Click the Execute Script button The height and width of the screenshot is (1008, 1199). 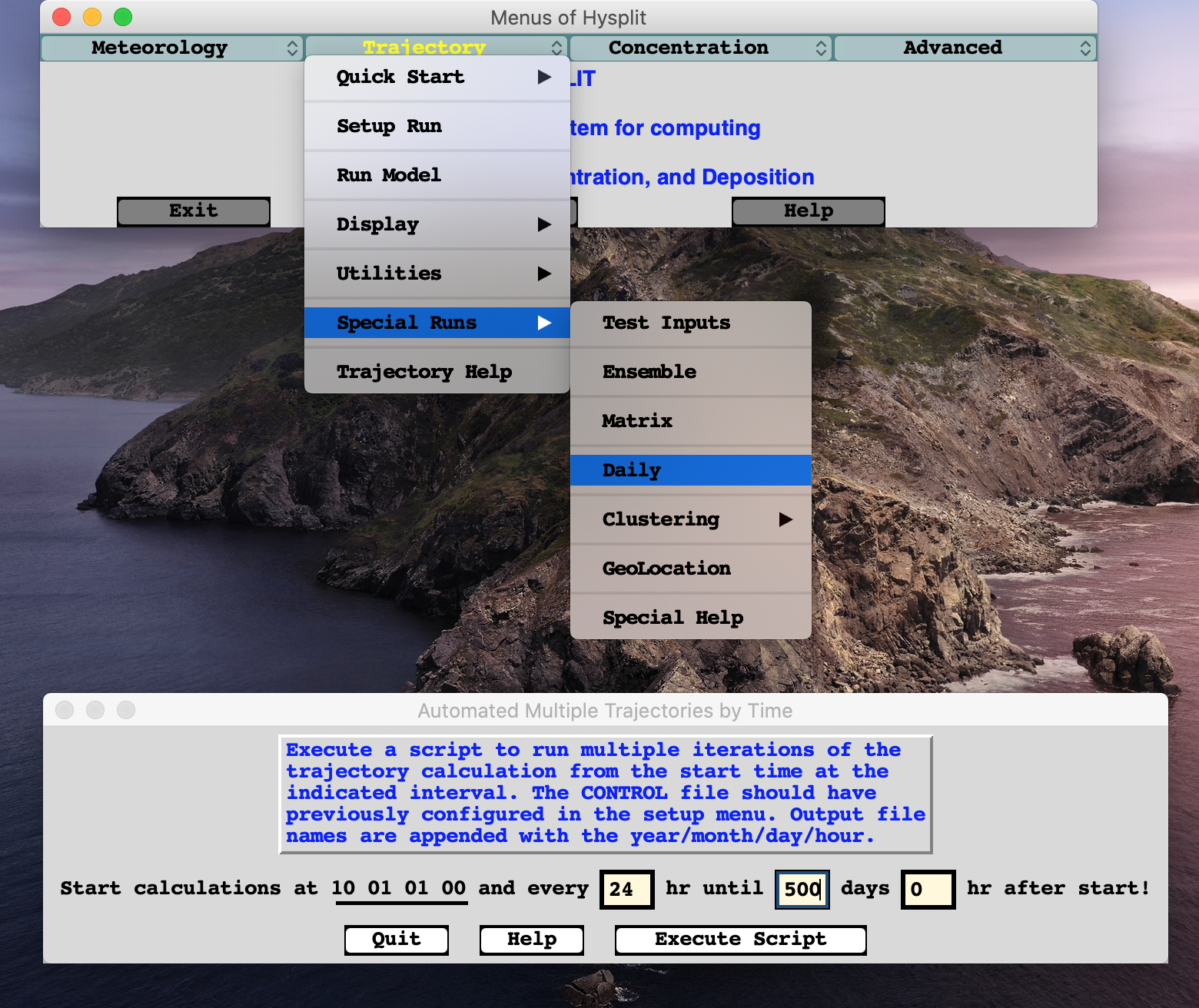tap(741, 940)
